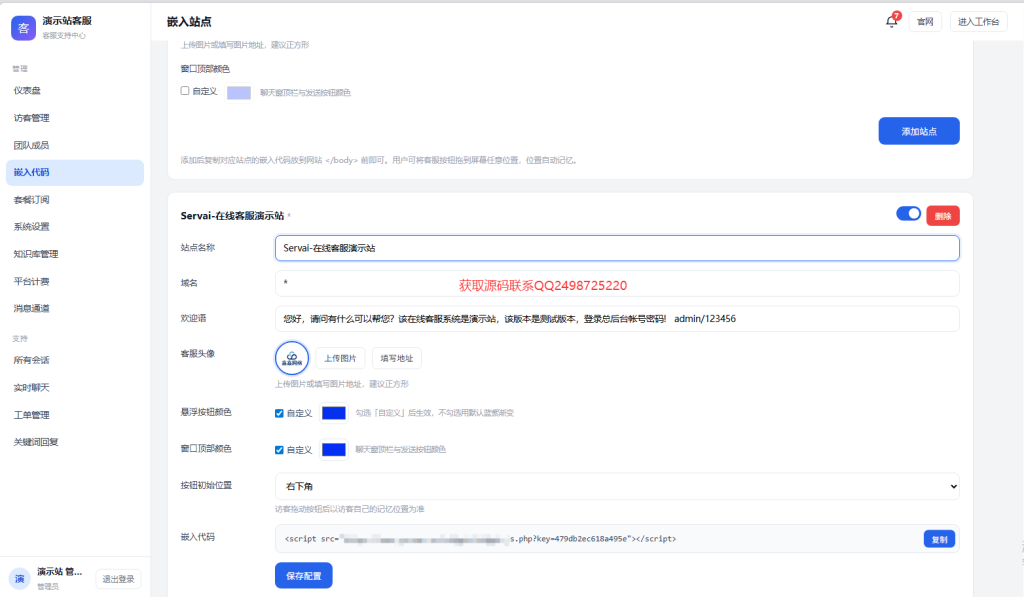Click 进入工作台 button
Screen dimensions: 1024x597
click(x=978, y=22)
